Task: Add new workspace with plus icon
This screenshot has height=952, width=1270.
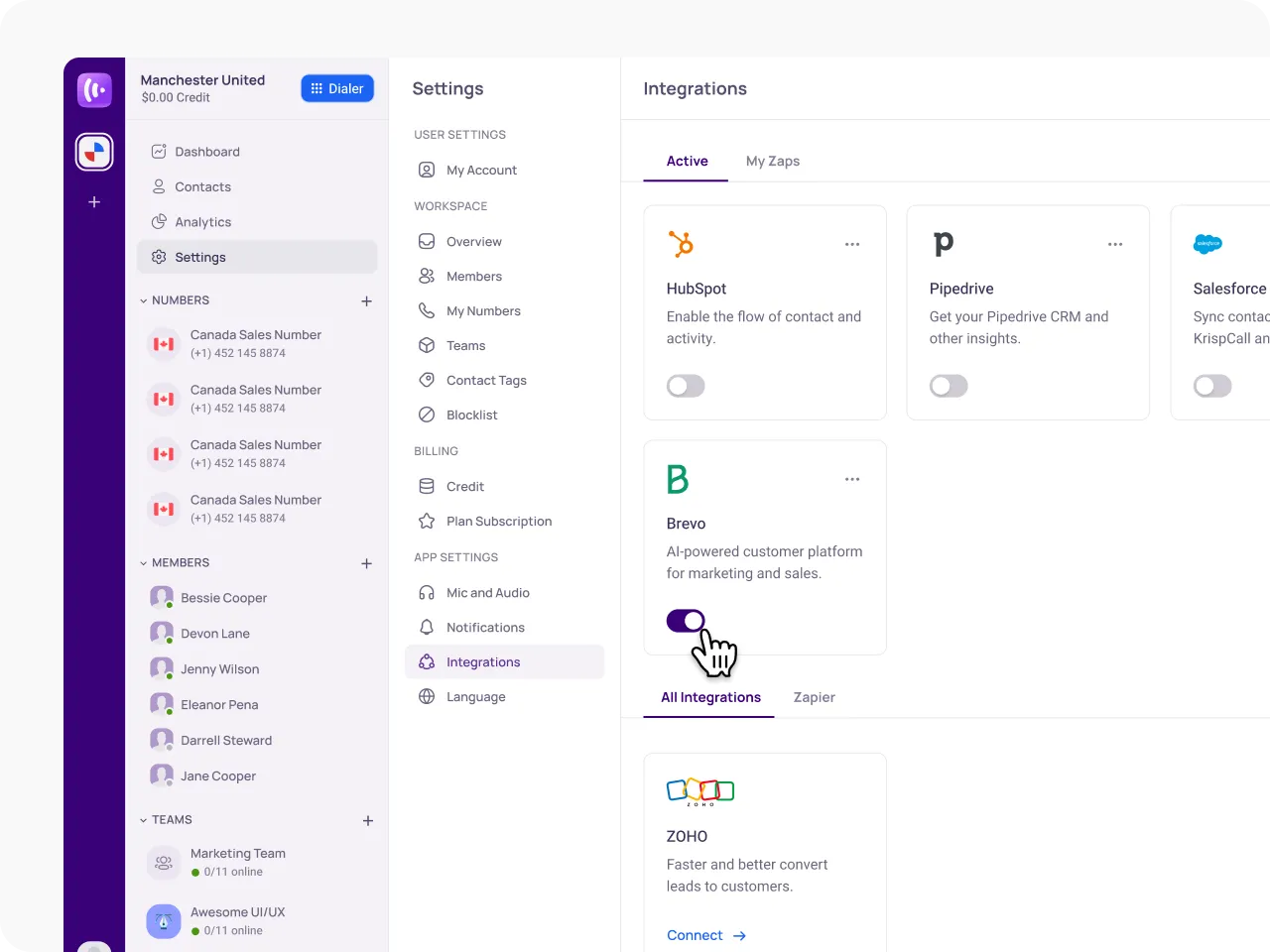Action: (94, 201)
